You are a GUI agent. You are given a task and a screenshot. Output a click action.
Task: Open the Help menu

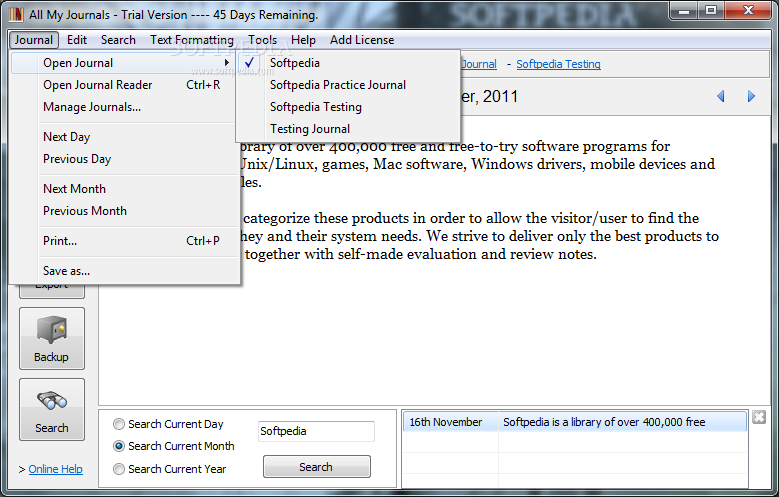303,40
